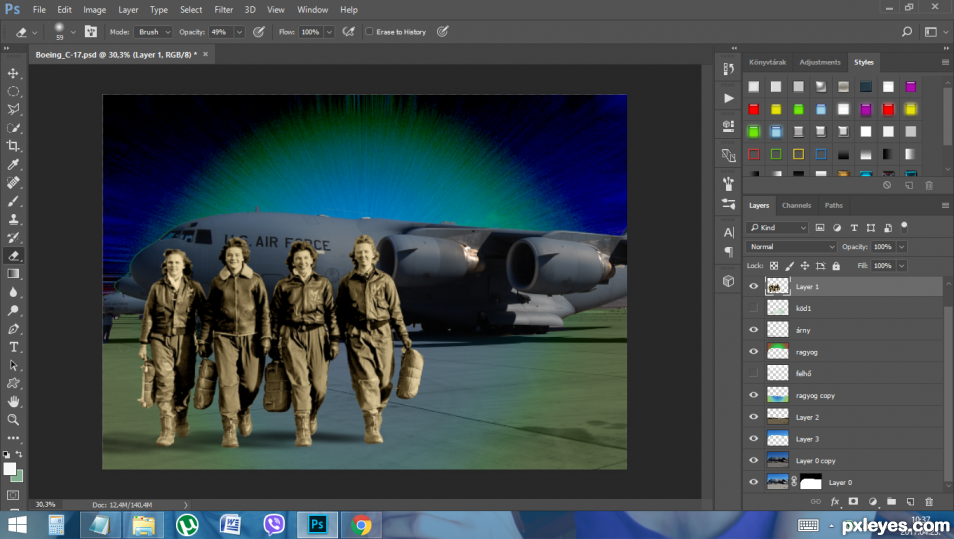Open Chrome from the taskbar
The image size is (954, 539).
(x=361, y=524)
